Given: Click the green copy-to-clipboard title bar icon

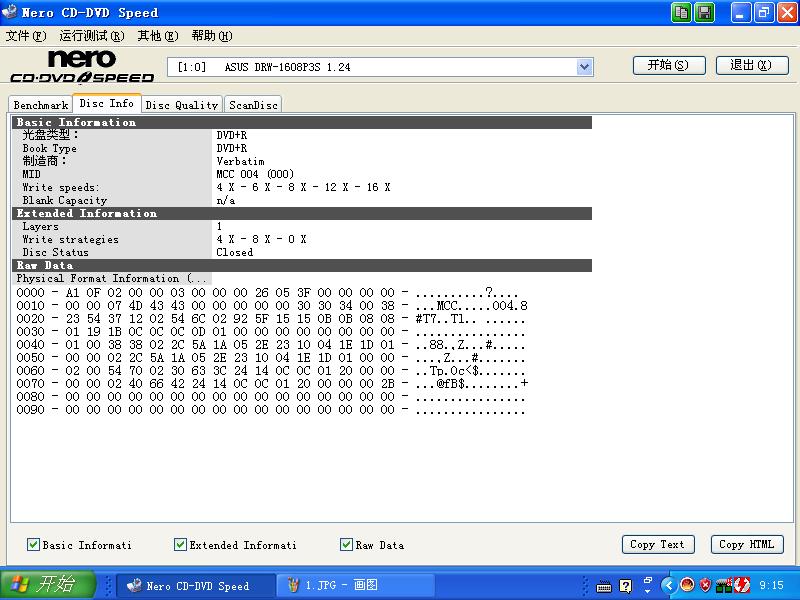Looking at the screenshot, I should [x=682, y=13].
